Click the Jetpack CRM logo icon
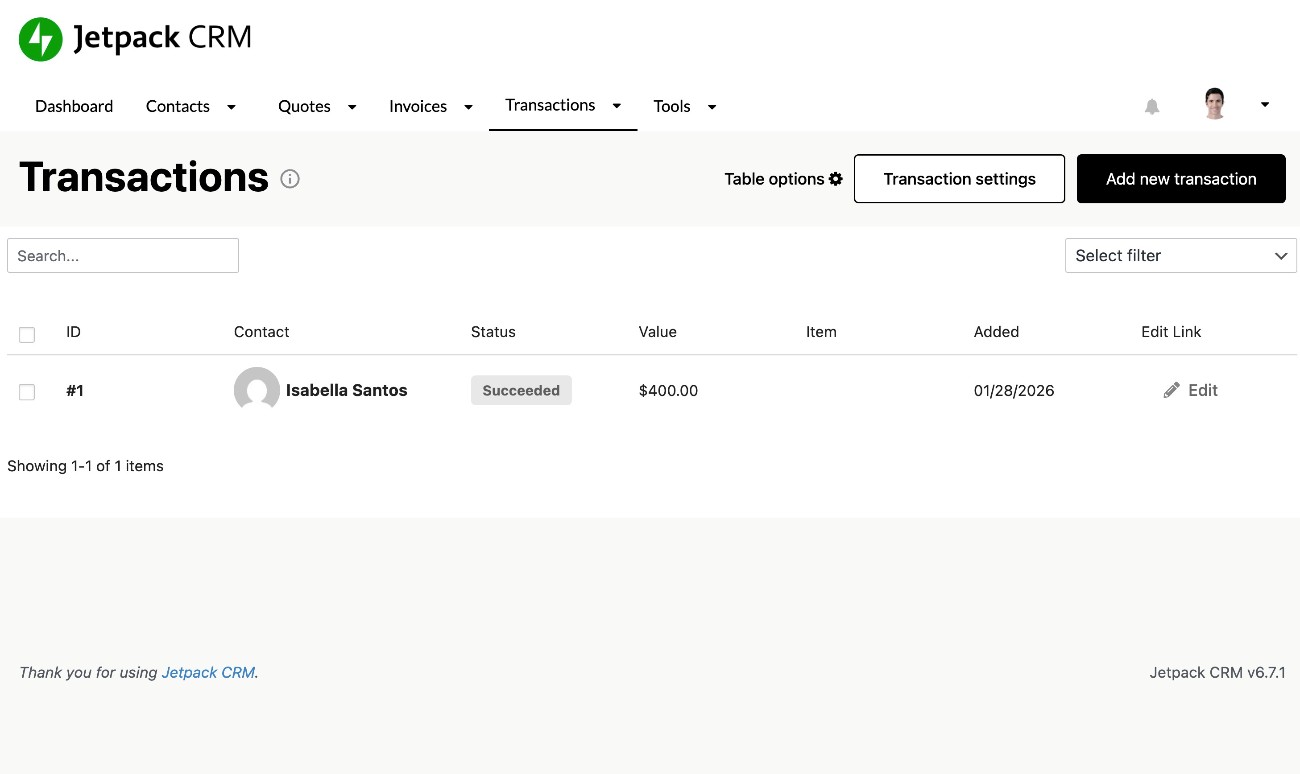 pyautogui.click(x=40, y=38)
